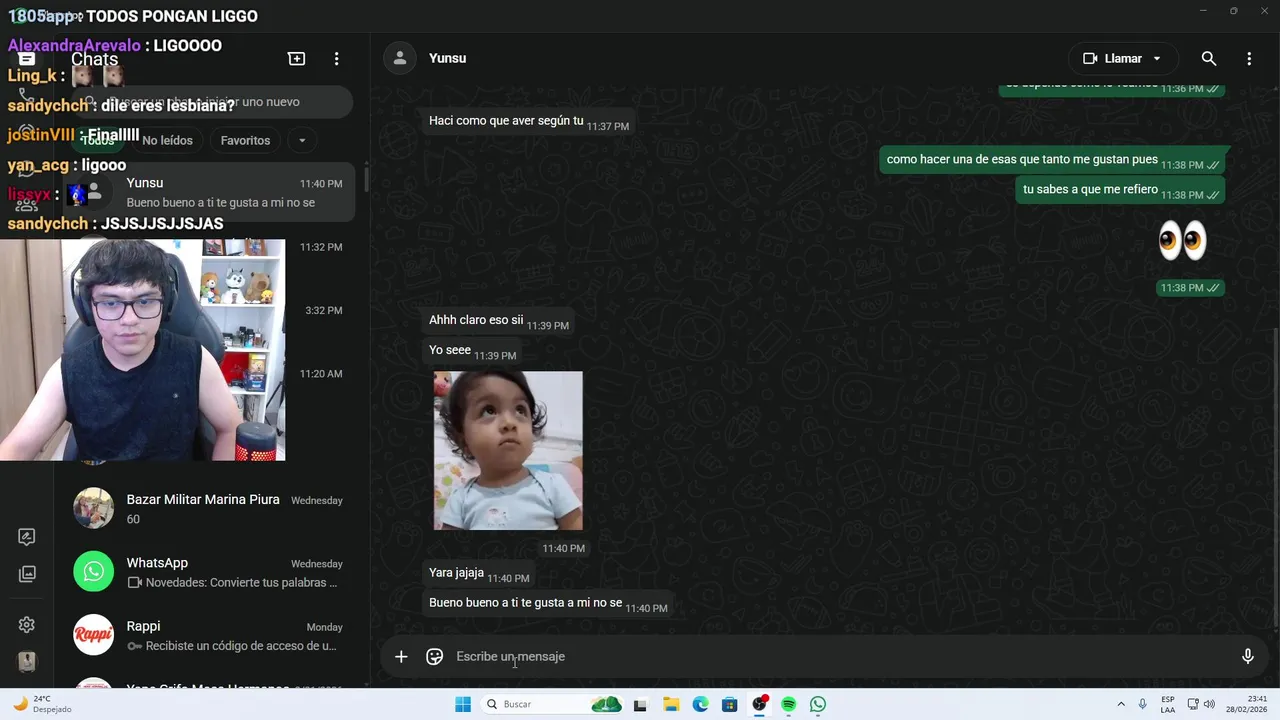Screen dimensions: 1280x720
Task: Open Microsoft Edge from the taskbar
Action: pos(700,704)
